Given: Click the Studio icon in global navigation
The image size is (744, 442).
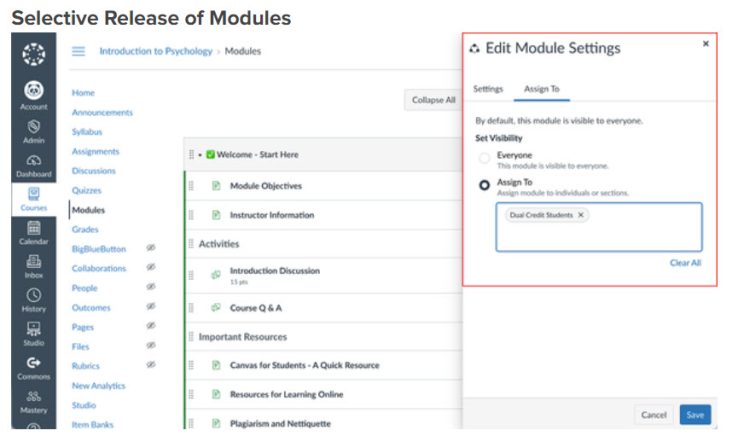Looking at the screenshot, I should click(x=33, y=330).
